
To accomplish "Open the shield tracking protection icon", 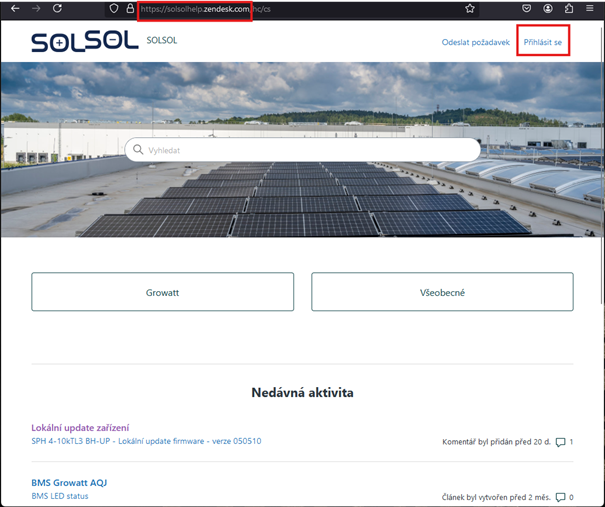I will point(114,8).
